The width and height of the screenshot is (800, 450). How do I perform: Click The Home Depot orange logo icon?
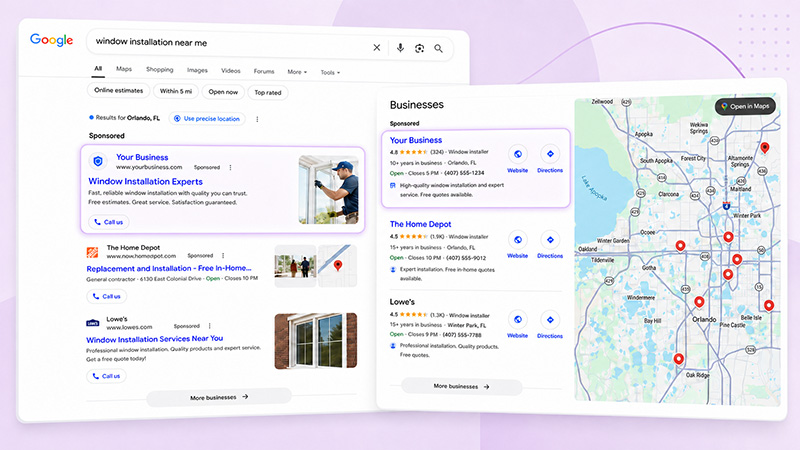(x=92, y=252)
